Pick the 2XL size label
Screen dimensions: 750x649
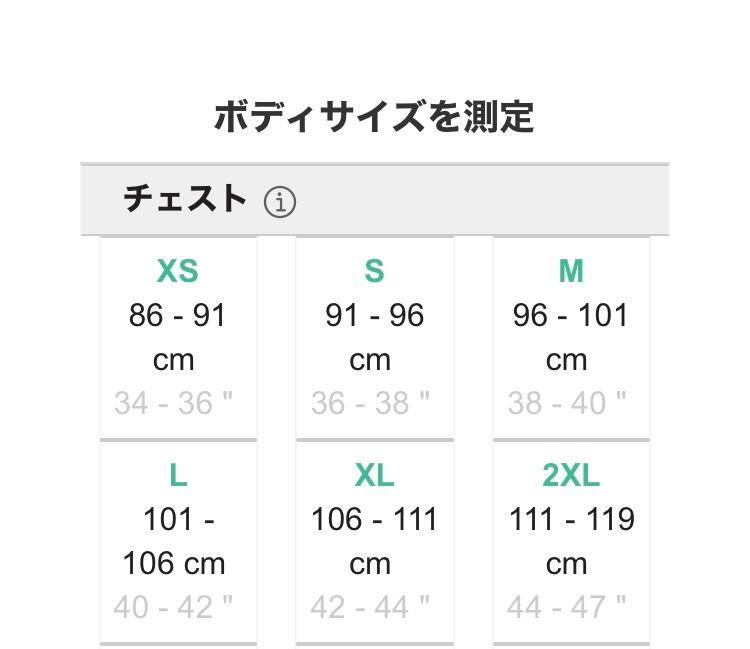tap(570, 475)
